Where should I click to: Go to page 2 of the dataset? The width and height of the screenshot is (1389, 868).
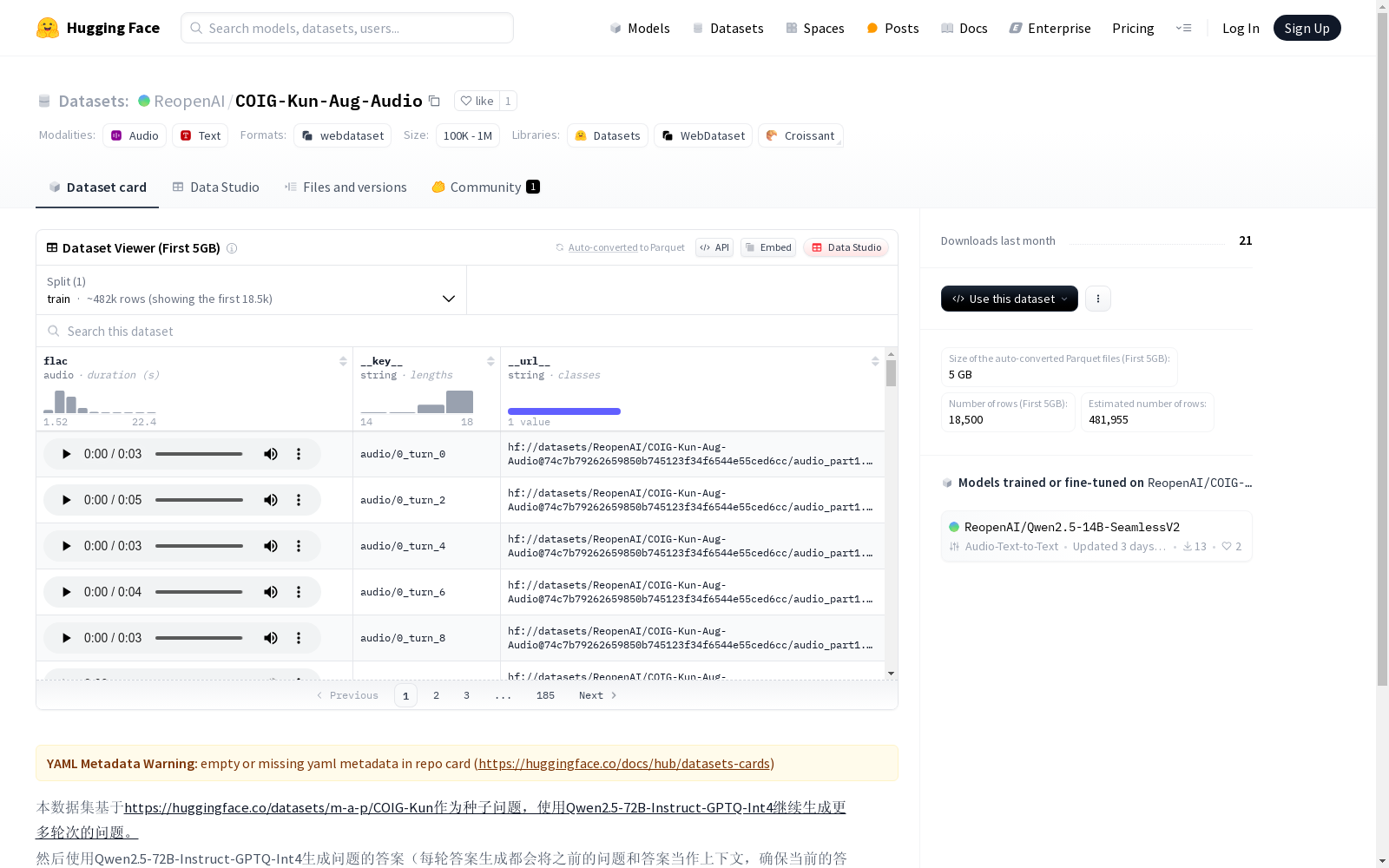click(436, 695)
